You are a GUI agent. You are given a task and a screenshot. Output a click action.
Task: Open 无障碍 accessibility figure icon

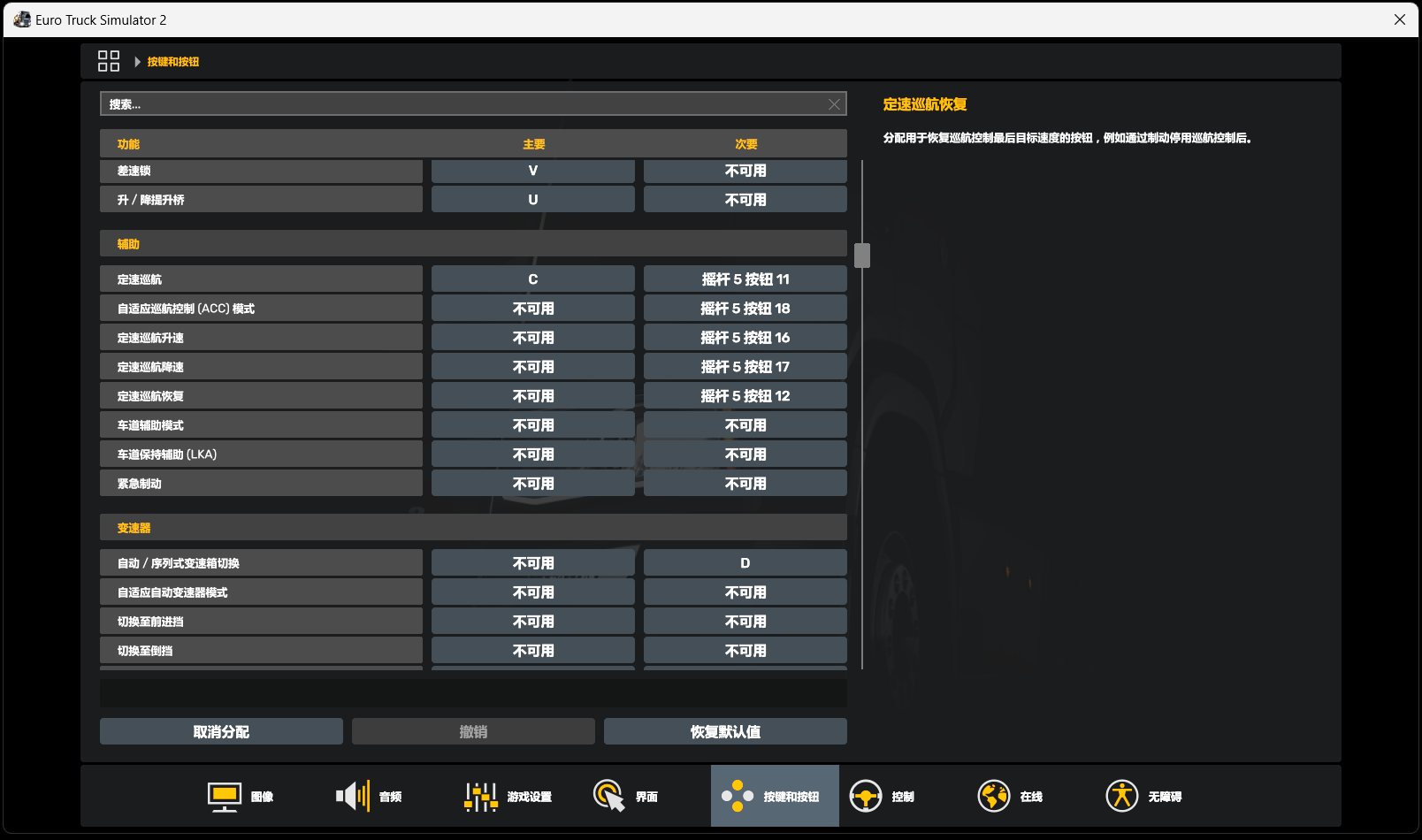(1122, 797)
